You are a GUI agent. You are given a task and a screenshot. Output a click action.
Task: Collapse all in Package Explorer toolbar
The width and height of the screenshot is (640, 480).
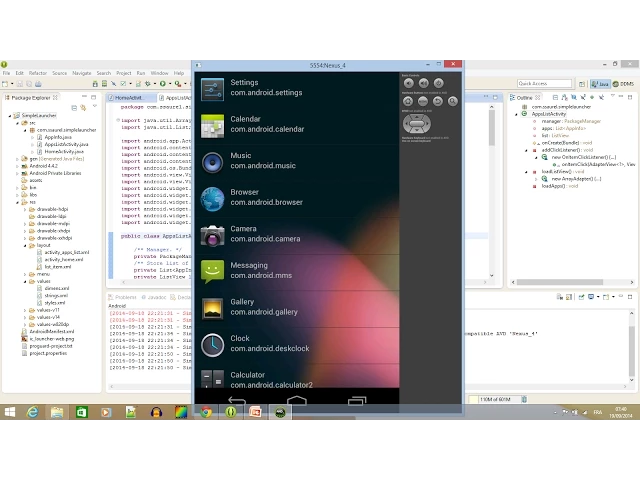[x=74, y=108]
